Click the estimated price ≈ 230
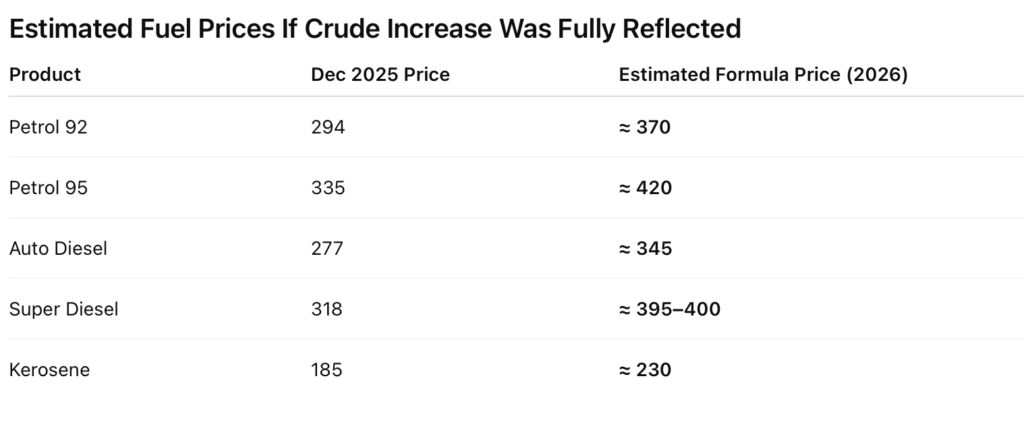Image resolution: width=1024 pixels, height=422 pixels. tap(645, 370)
